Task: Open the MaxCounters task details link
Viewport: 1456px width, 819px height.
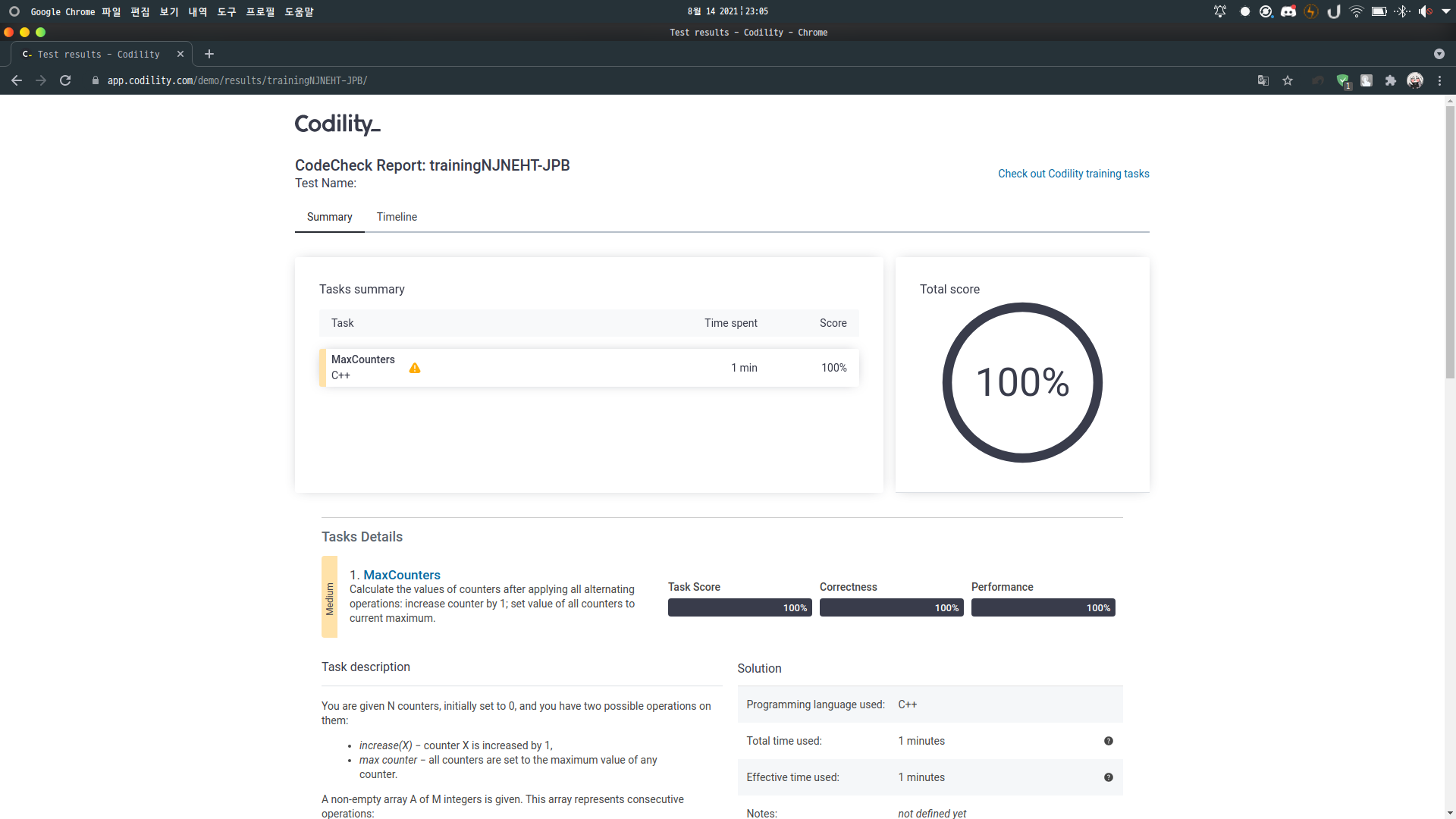Action: tap(401, 575)
